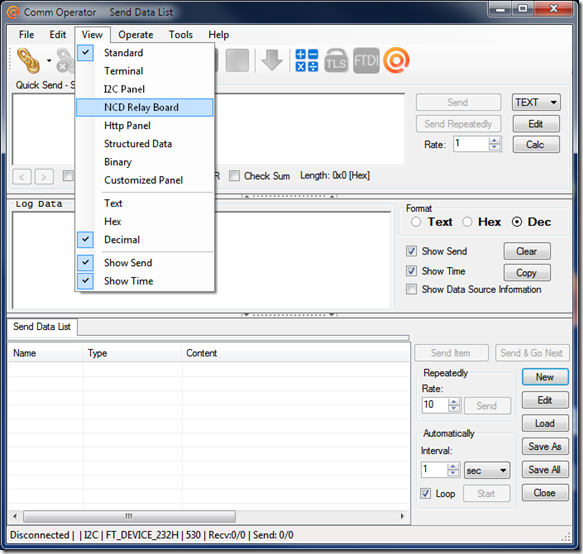Viewport: 583px width, 554px height.
Task: Click the TLS padlock toolbar icon
Action: click(x=336, y=61)
